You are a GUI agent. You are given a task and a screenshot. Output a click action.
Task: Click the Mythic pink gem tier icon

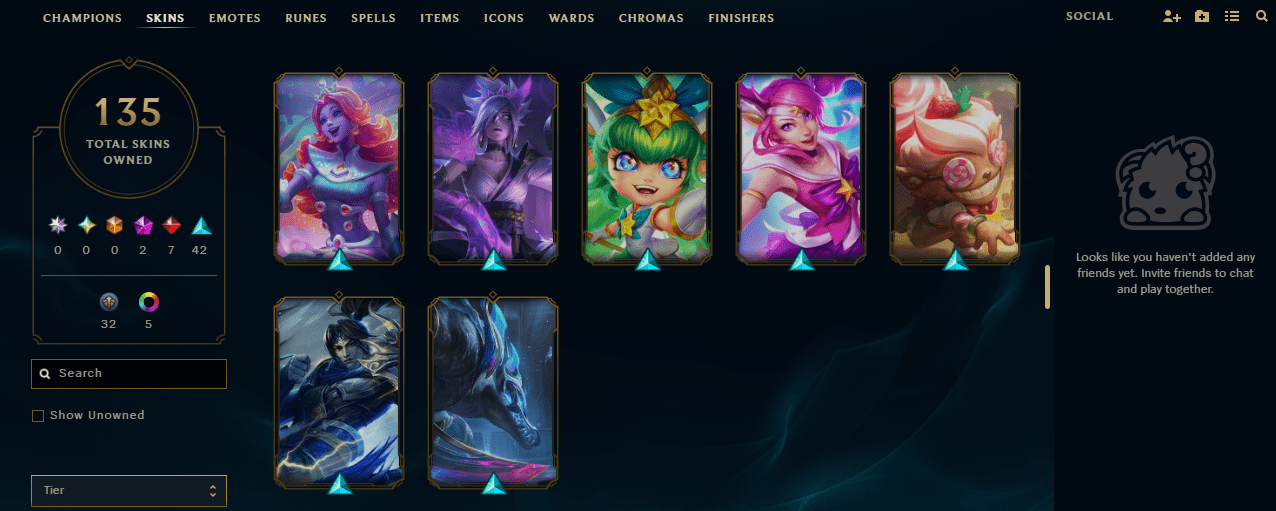(143, 226)
